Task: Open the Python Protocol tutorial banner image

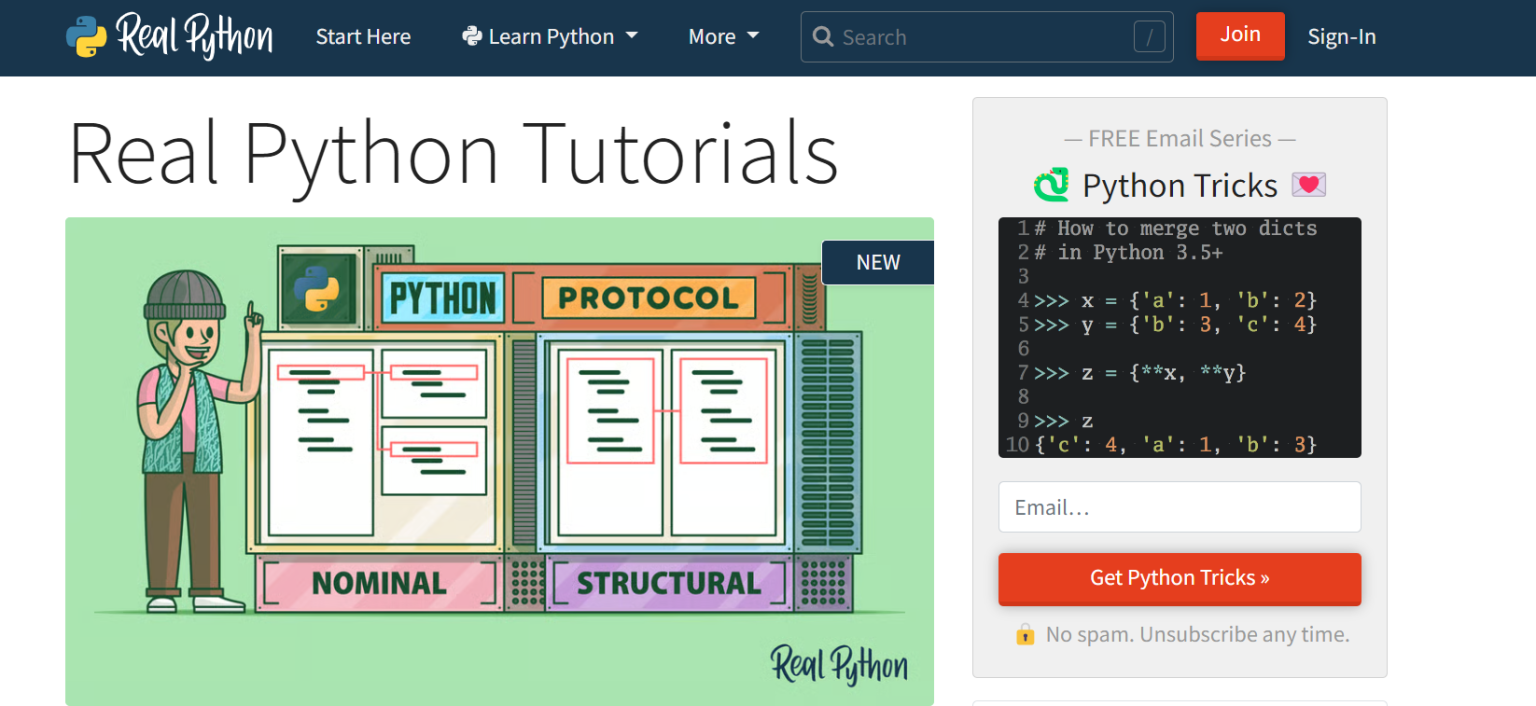Action: tap(499, 460)
